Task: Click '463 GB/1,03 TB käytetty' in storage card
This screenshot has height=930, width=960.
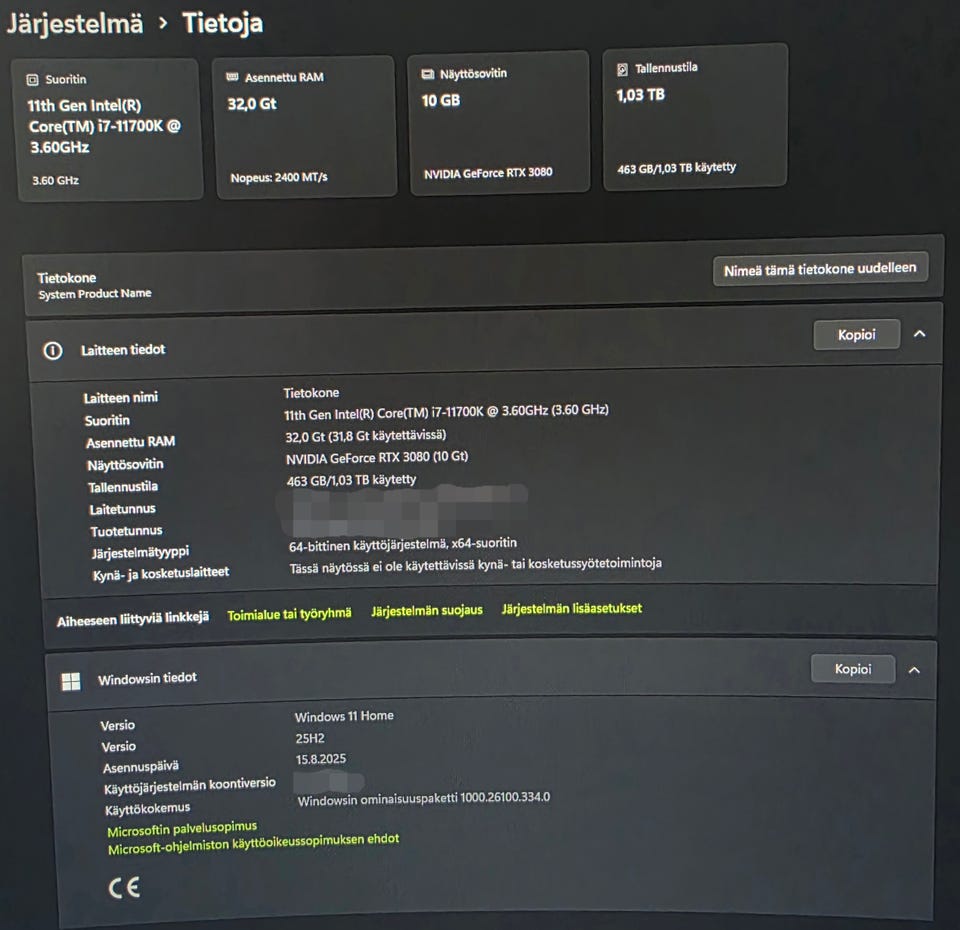Action: 677,168
